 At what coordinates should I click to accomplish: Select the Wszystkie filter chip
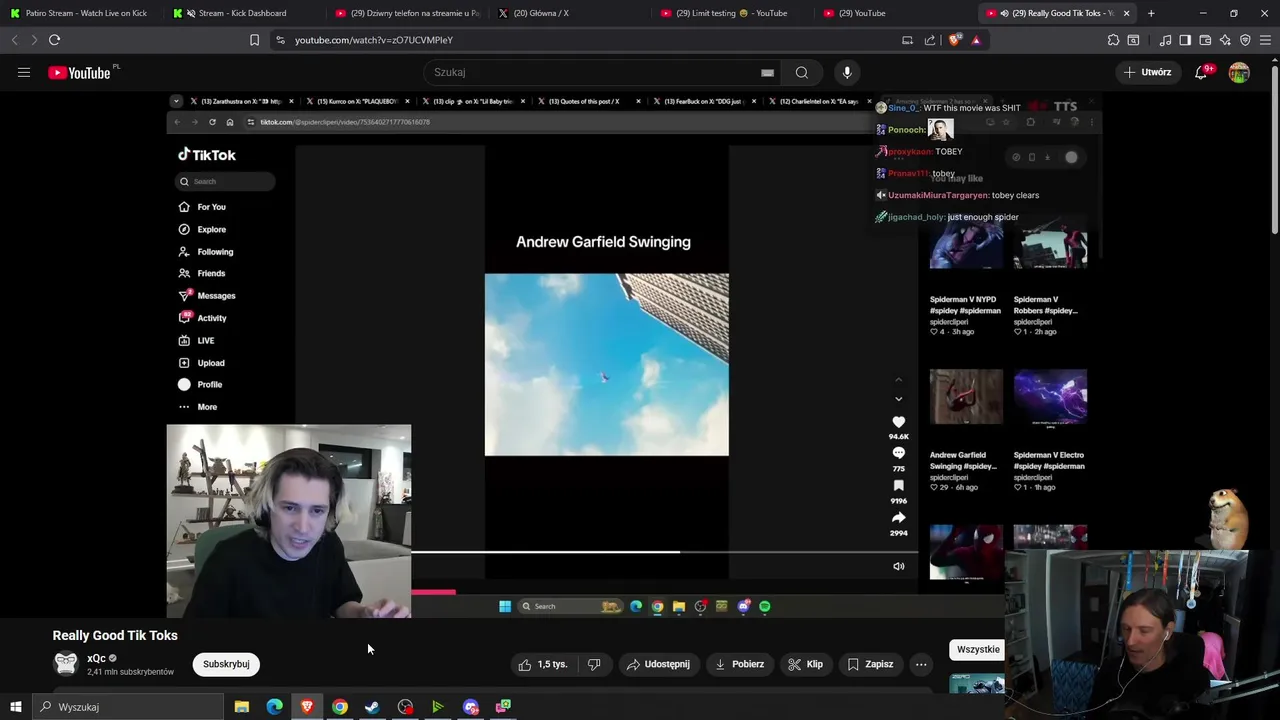[977, 650]
